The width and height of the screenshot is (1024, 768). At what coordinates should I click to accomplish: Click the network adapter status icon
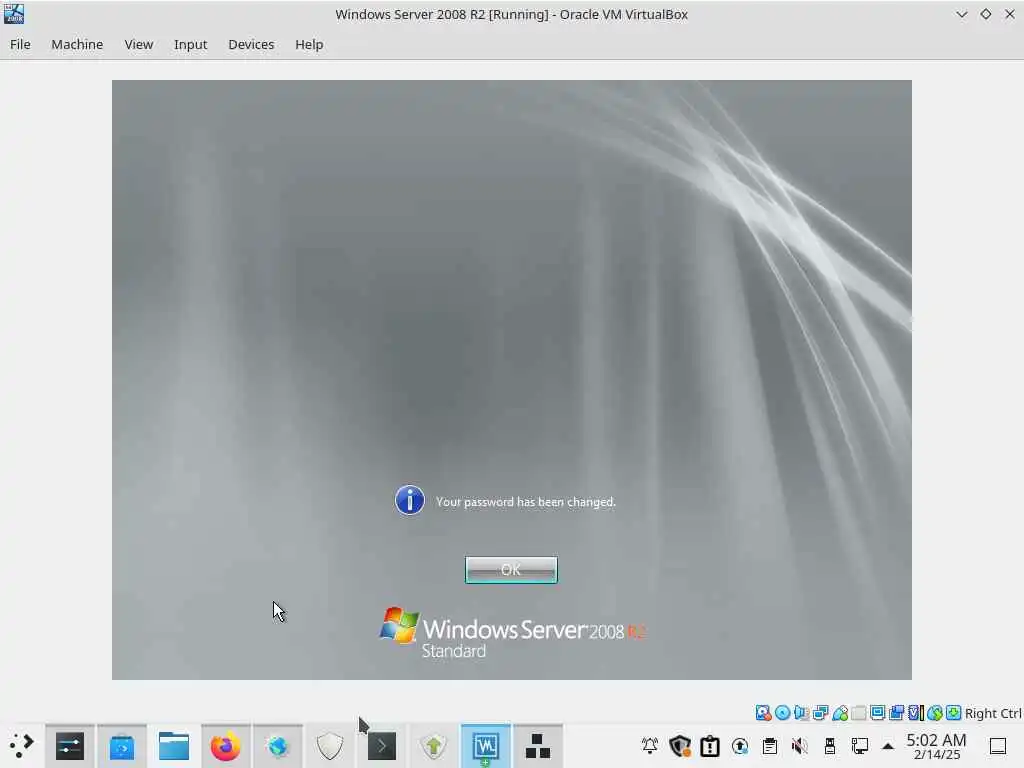pos(820,712)
